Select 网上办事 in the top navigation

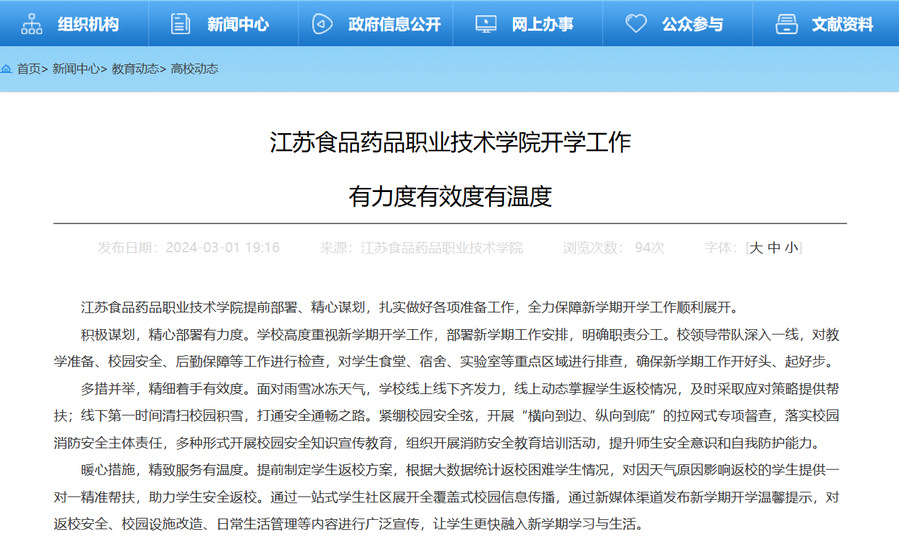click(542, 24)
